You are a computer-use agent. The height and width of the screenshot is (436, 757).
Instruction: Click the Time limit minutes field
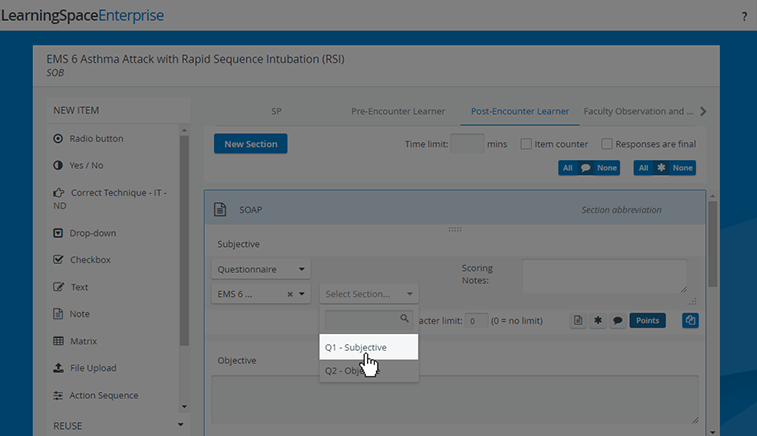coord(467,144)
